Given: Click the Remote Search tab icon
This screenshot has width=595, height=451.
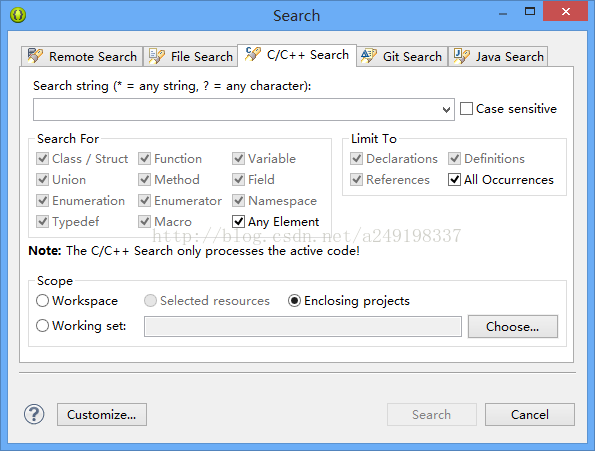Looking at the screenshot, I should click(35, 56).
